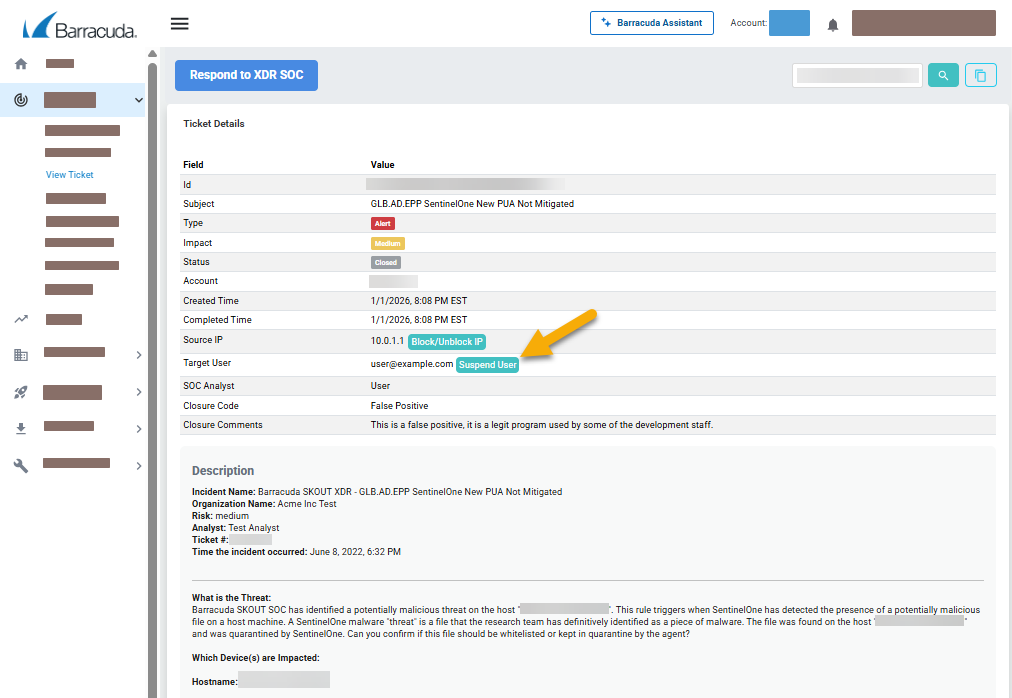Open the wrench icon at the sidebar bottom
1012x698 pixels.
click(x=20, y=463)
